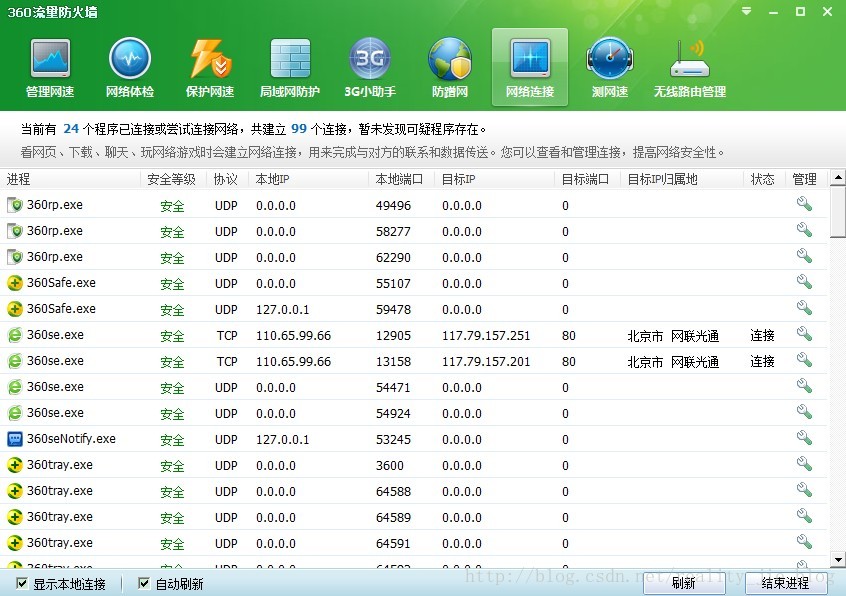Click scrollbar up arrow
The width and height of the screenshot is (846, 596).
point(838,177)
